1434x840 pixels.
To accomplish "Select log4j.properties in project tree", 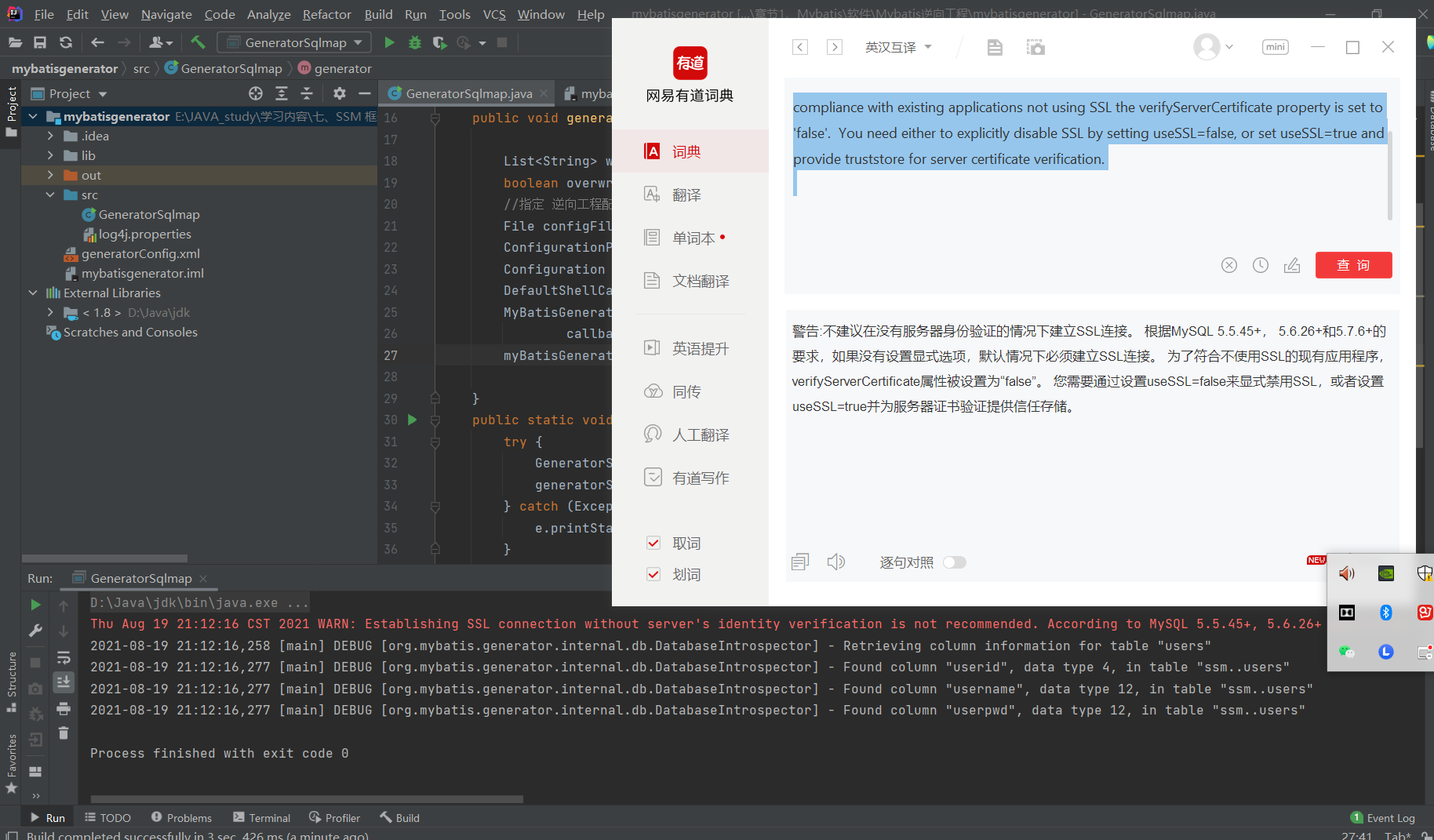I will point(144,234).
